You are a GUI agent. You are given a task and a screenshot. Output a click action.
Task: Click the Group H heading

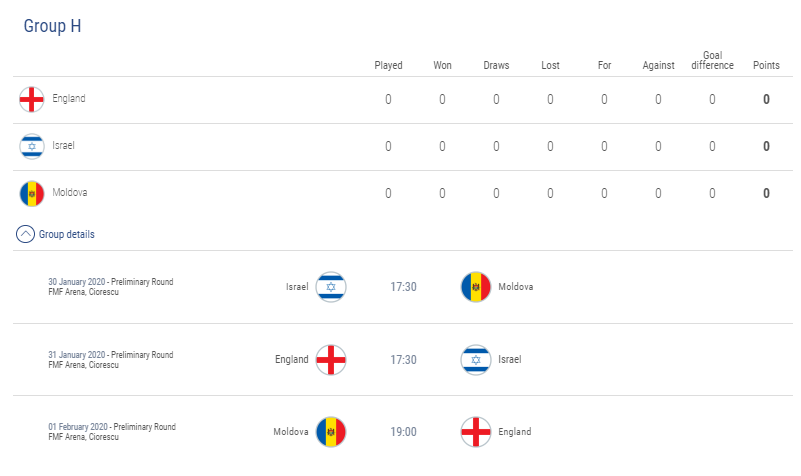pos(52,26)
